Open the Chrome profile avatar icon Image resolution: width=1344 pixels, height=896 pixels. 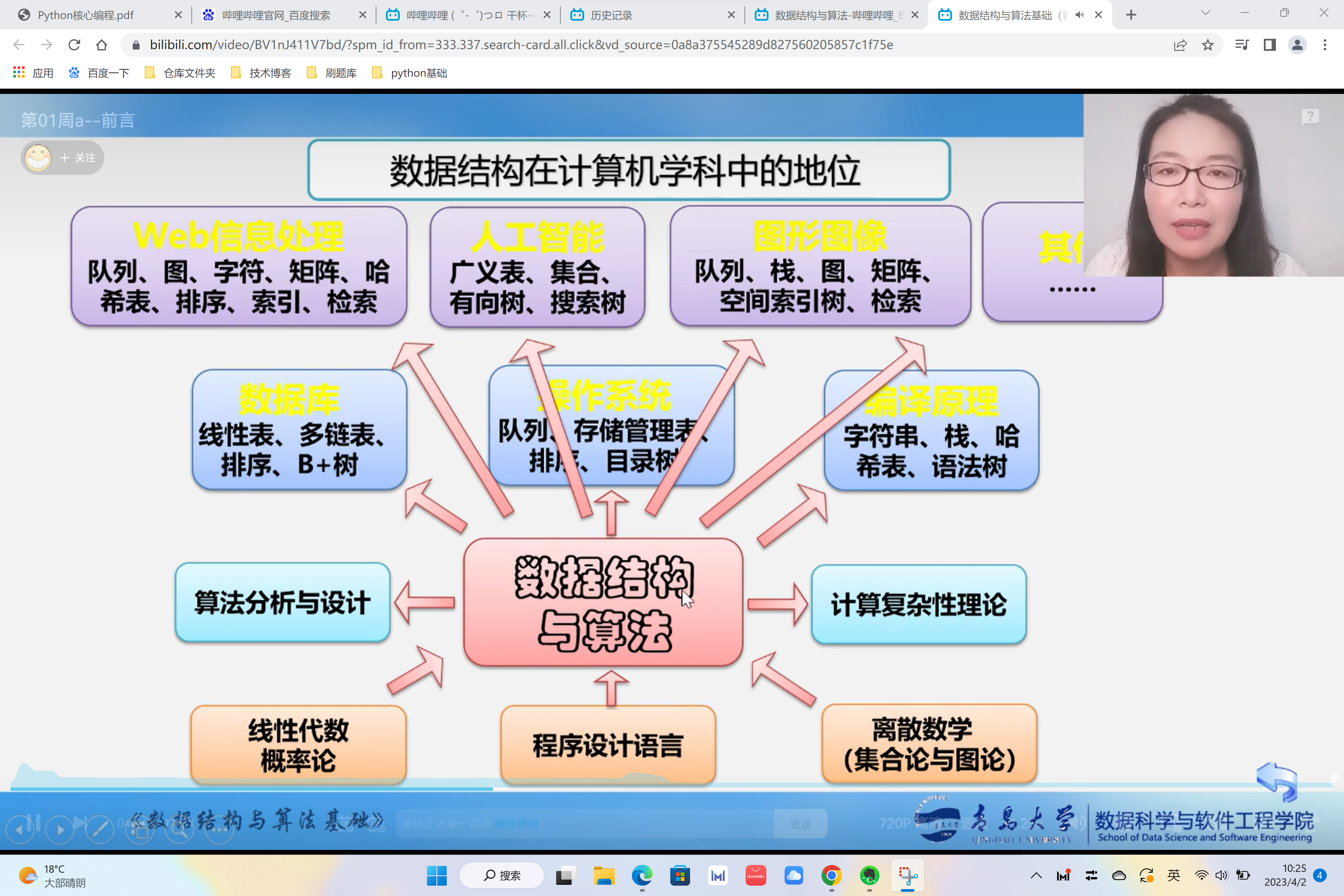1297,44
